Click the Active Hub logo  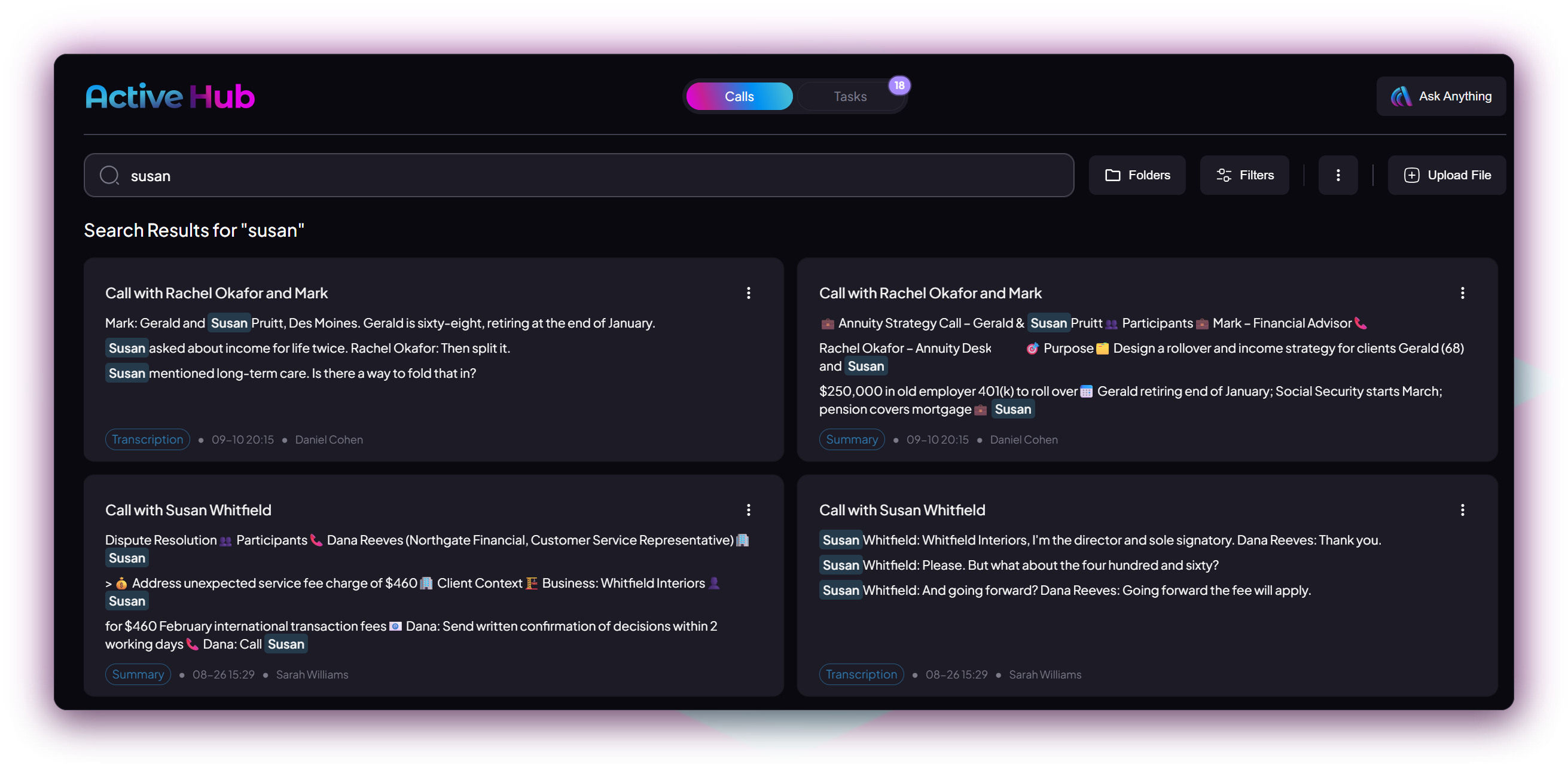point(170,96)
